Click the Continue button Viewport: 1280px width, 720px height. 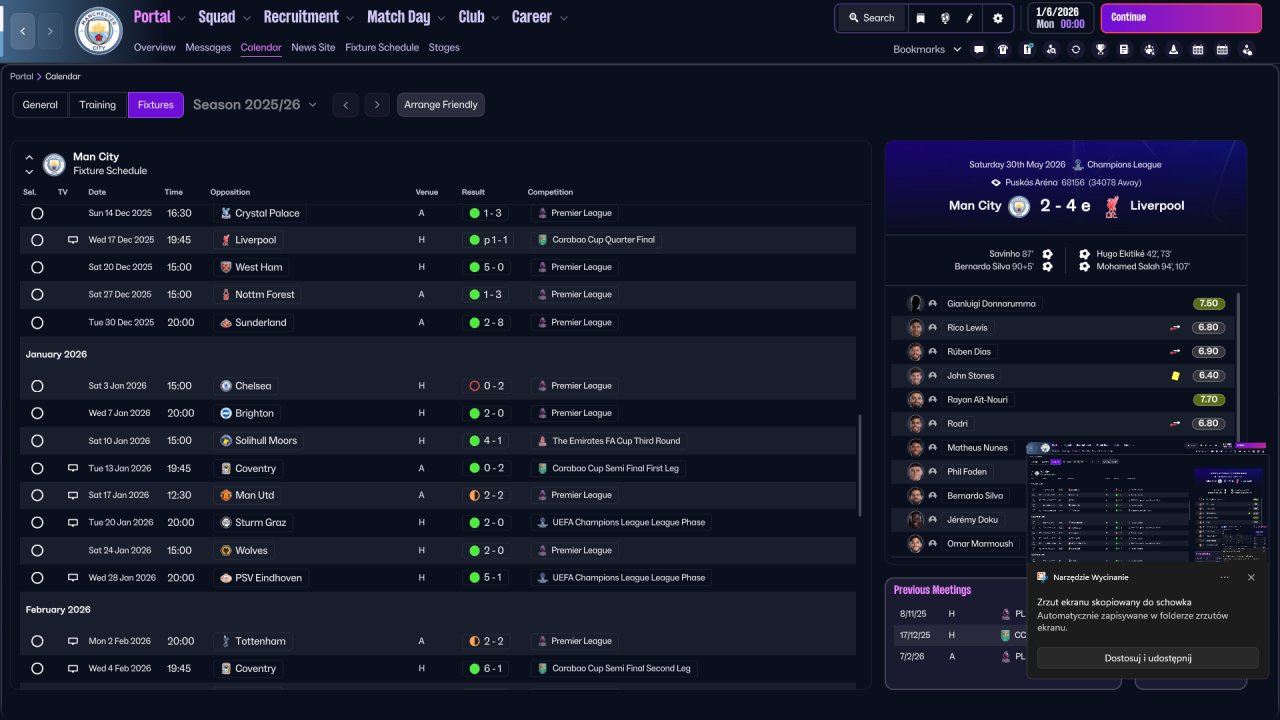tap(1181, 18)
